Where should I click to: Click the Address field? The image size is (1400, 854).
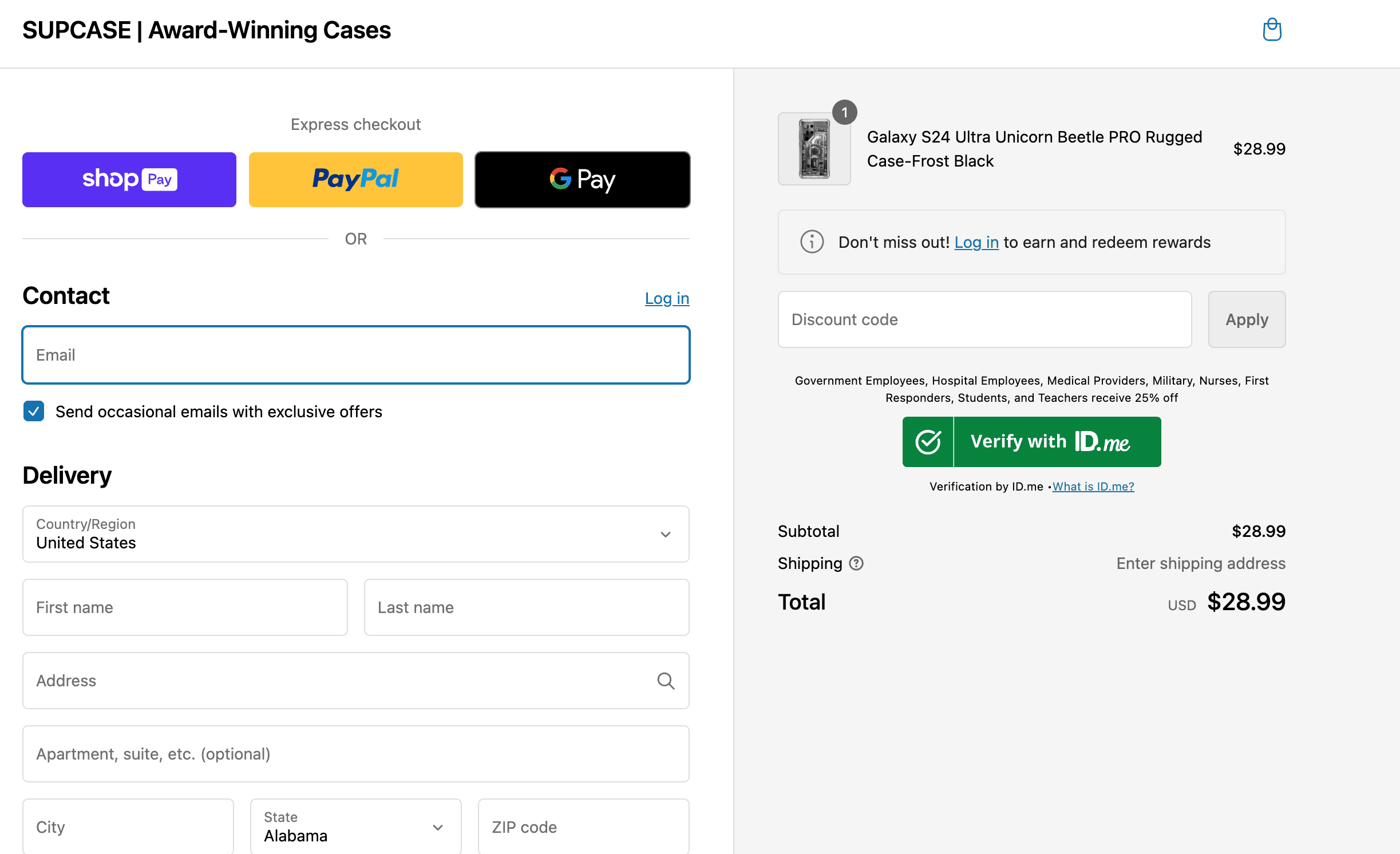(356, 681)
